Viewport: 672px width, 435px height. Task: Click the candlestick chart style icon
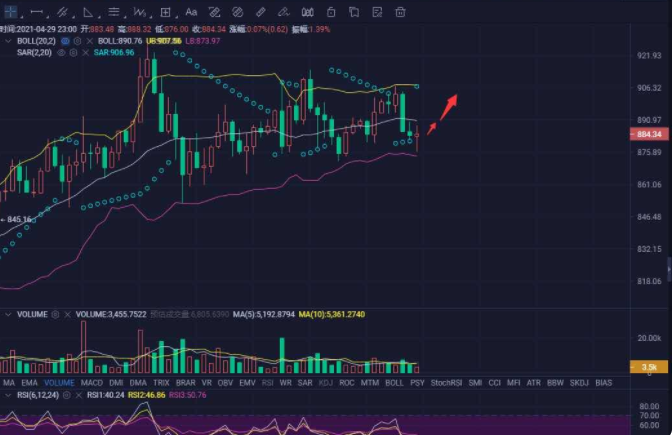tap(307, 12)
